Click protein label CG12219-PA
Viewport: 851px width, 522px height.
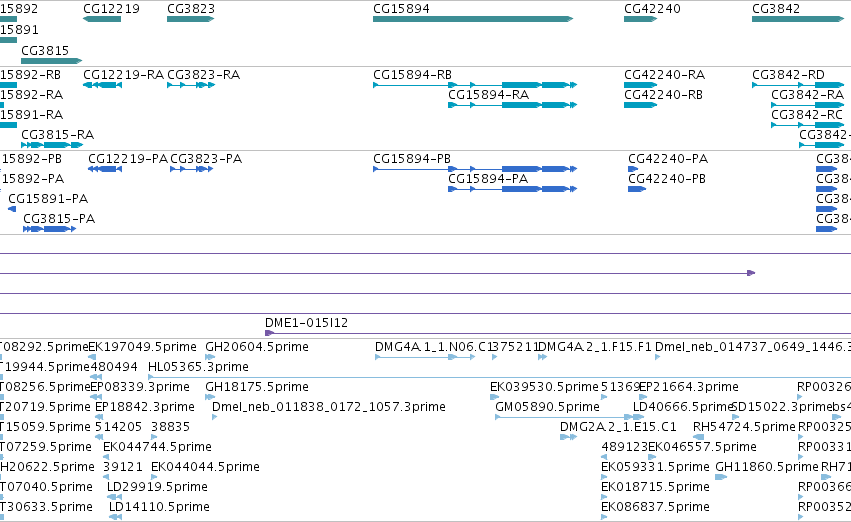(x=128, y=158)
